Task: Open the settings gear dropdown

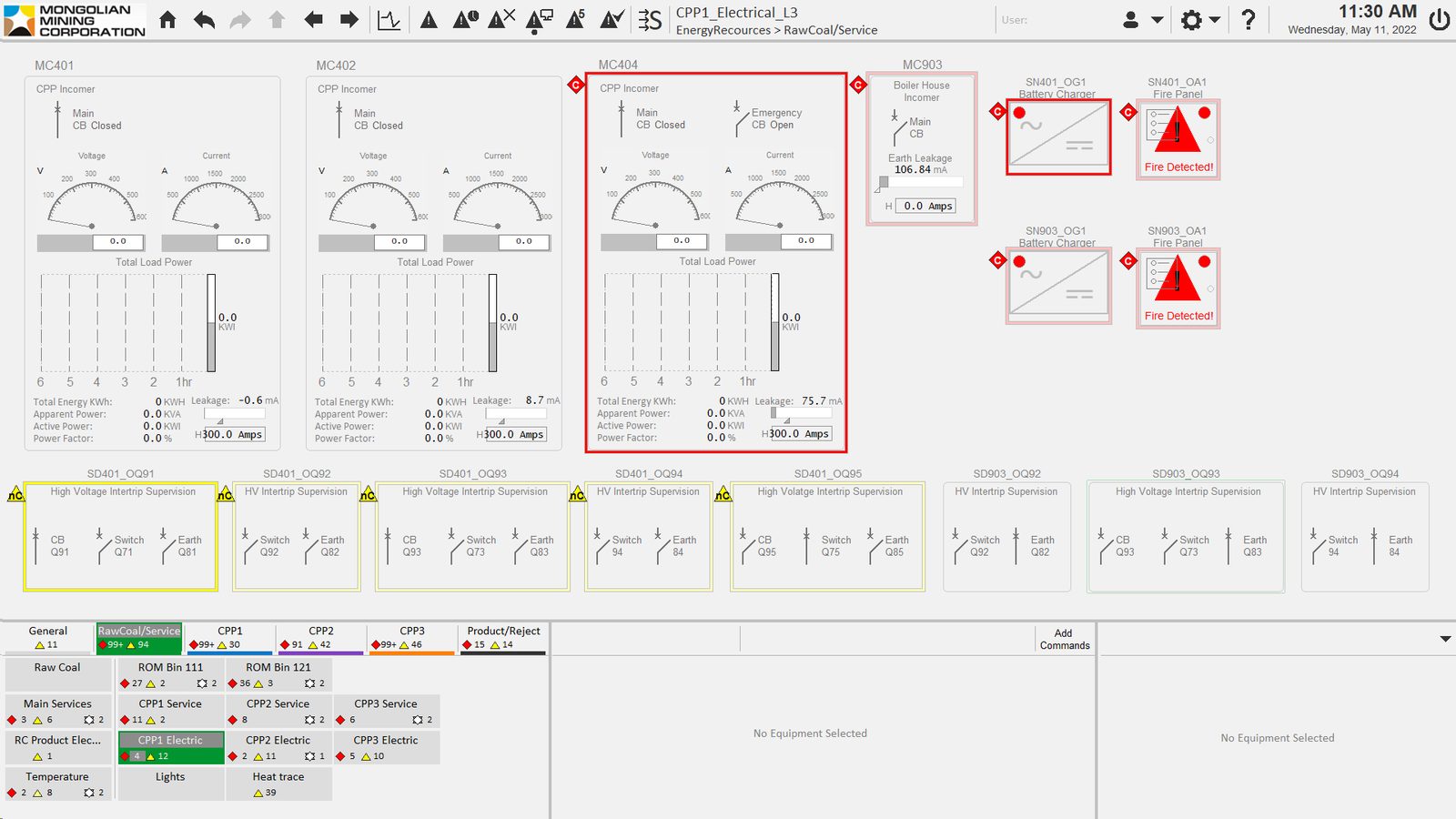Action: 1200,19
